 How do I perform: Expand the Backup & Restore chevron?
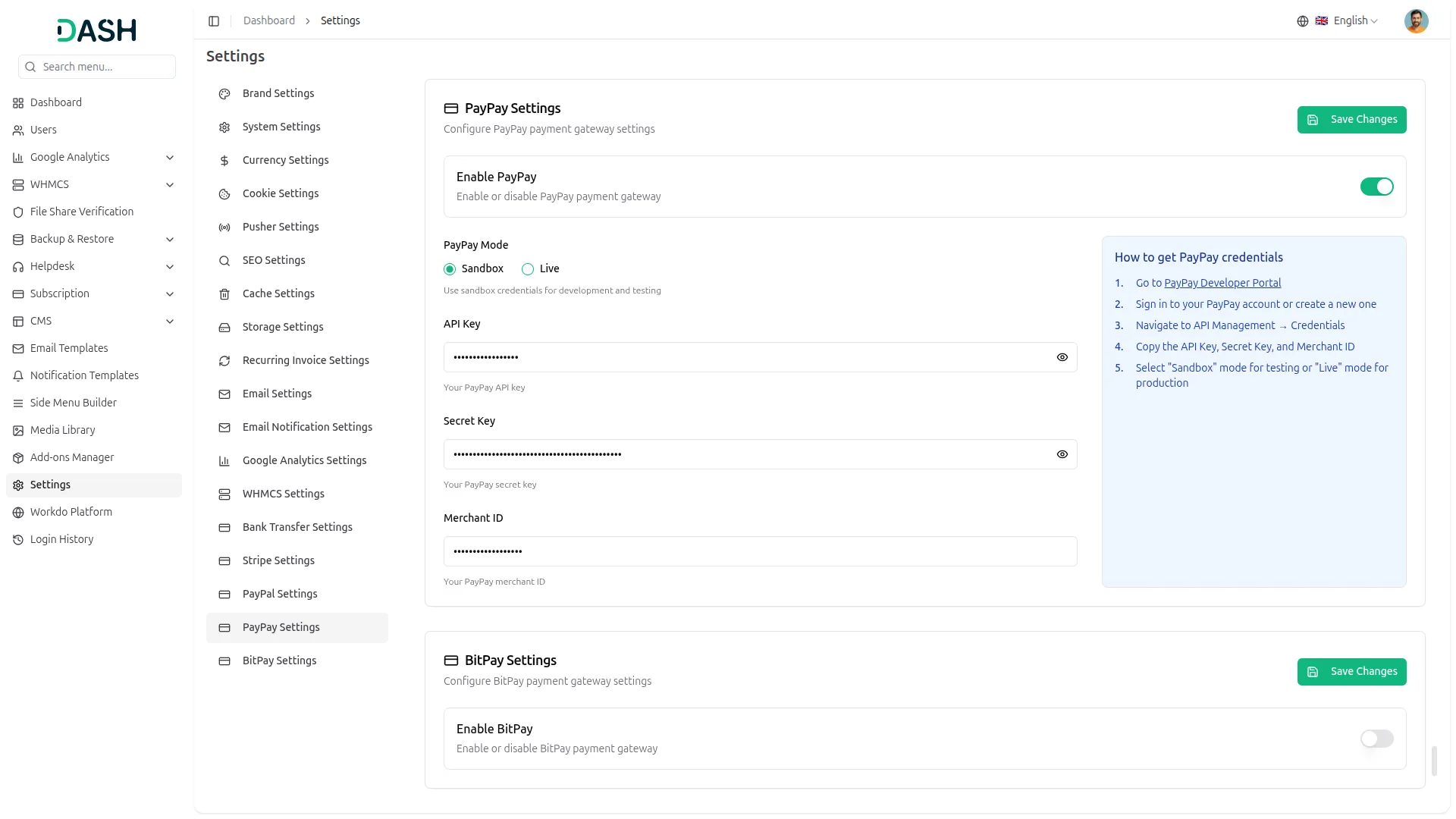pos(170,240)
